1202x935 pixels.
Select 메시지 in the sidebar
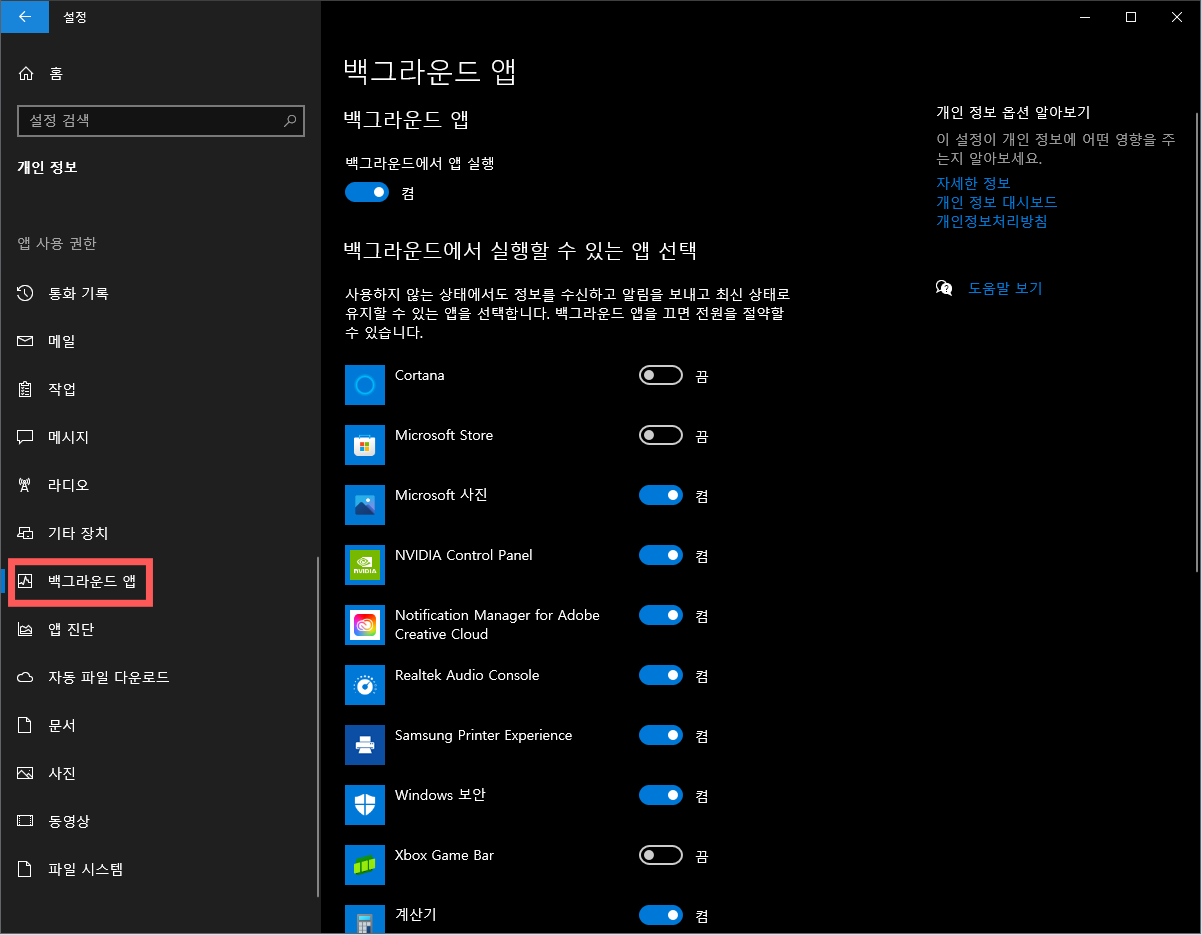(160, 437)
